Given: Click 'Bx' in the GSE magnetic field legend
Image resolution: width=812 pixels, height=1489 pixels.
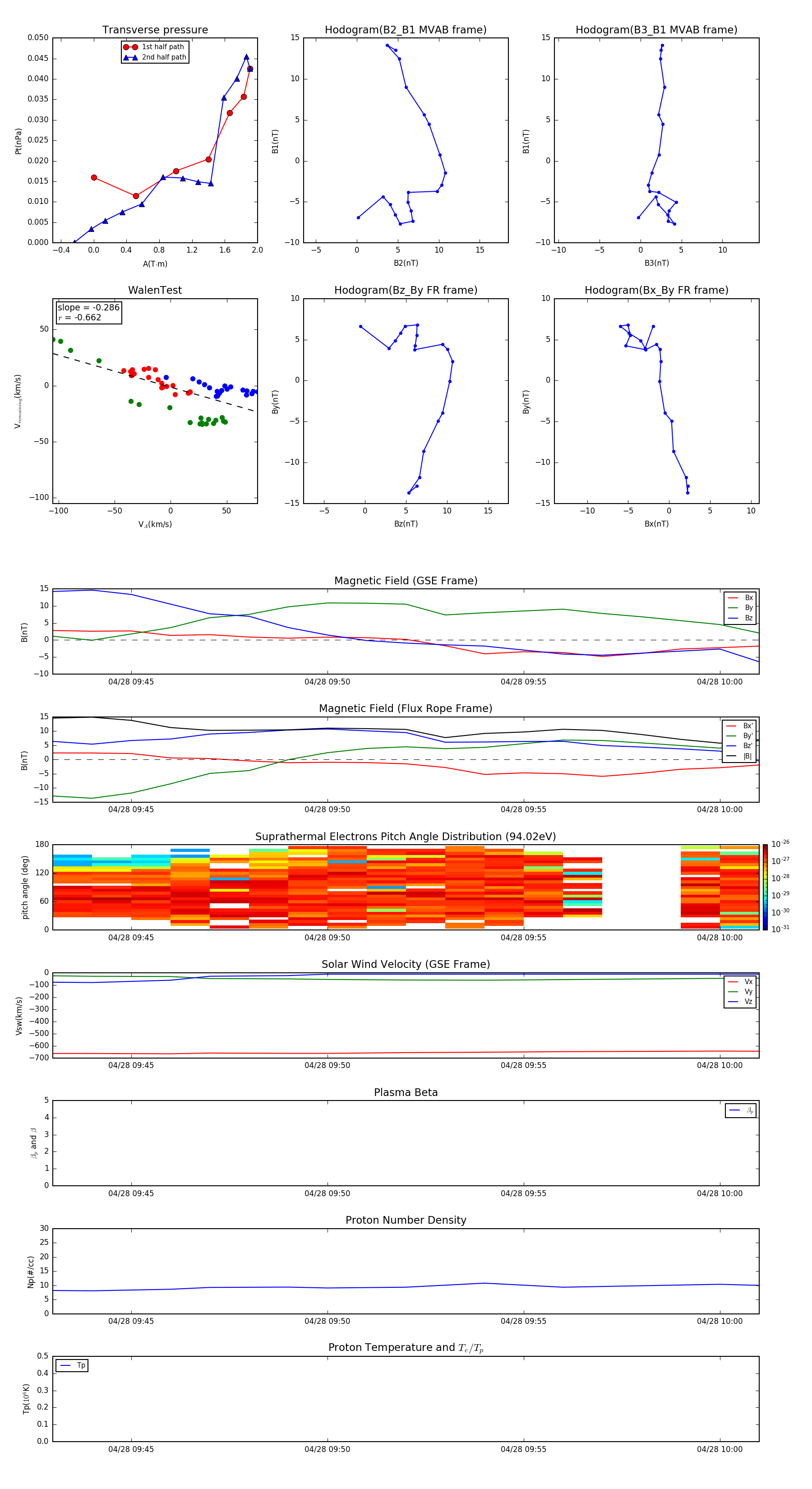Looking at the screenshot, I should pos(748,598).
